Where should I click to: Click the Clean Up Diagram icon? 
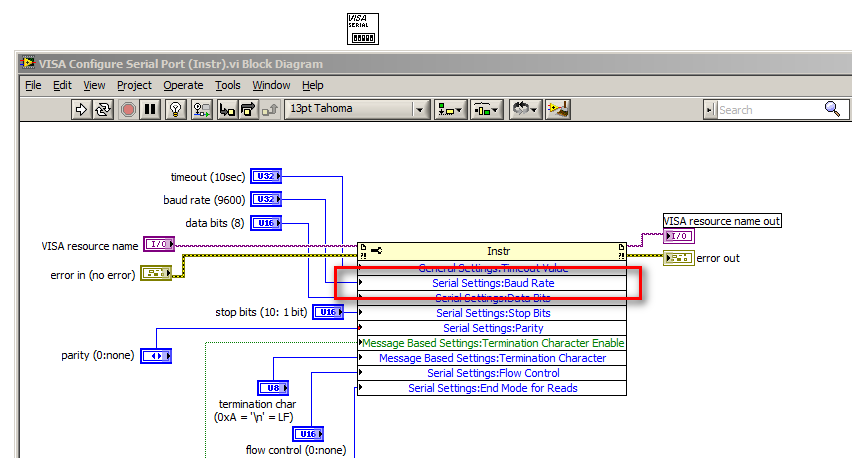coord(558,109)
